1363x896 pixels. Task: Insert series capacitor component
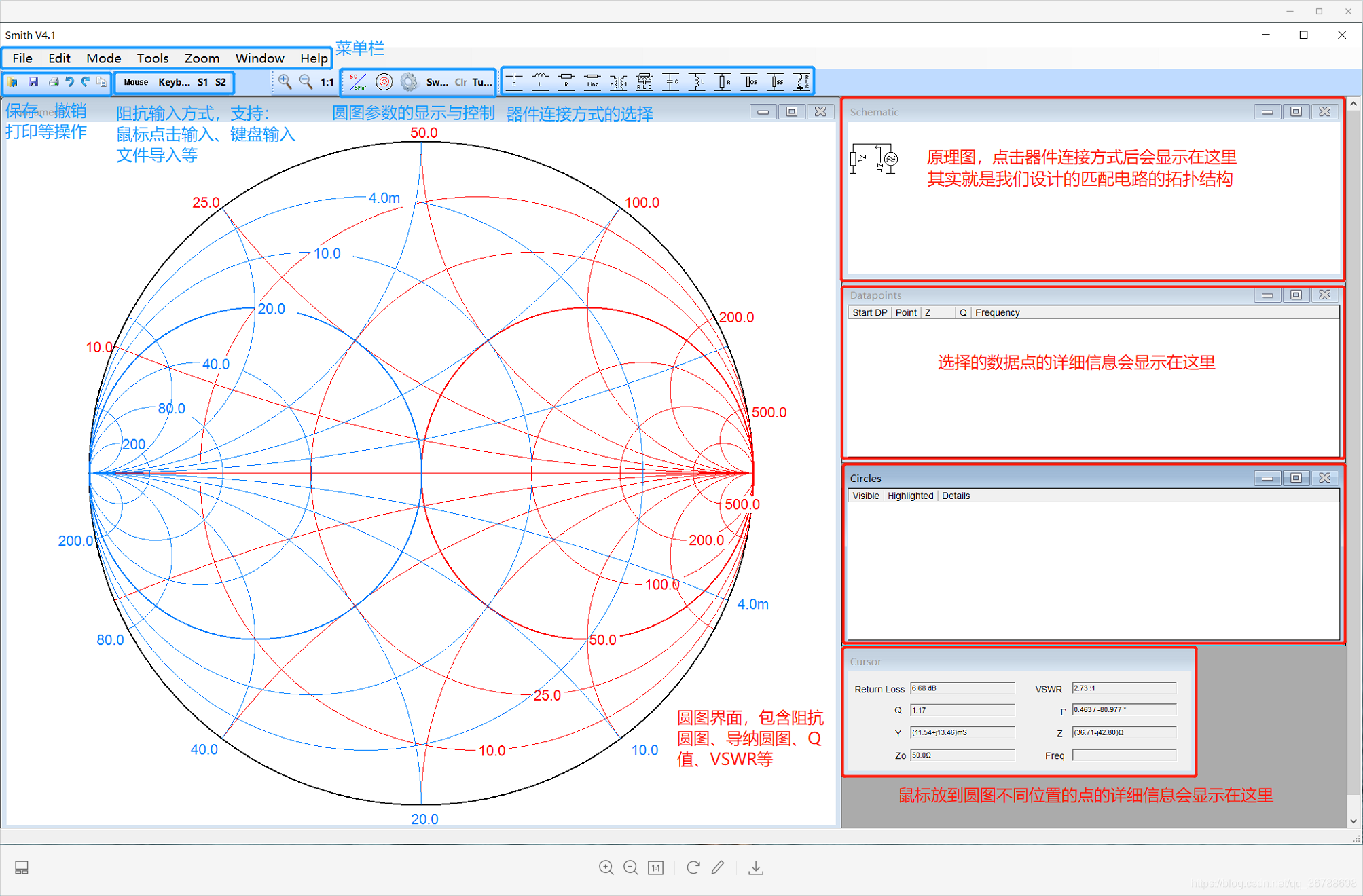coord(514,81)
